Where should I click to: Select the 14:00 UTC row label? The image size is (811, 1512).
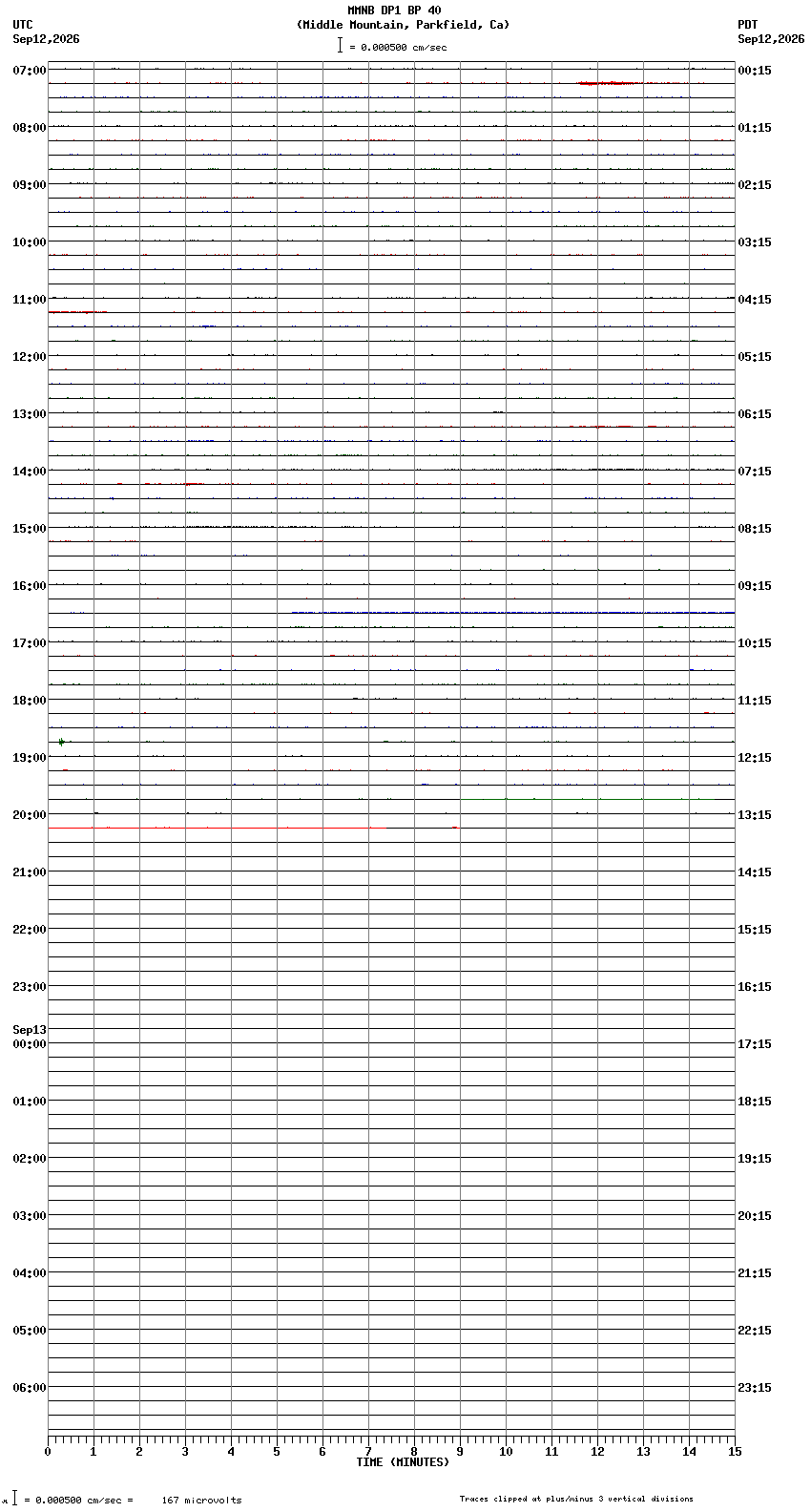(30, 472)
